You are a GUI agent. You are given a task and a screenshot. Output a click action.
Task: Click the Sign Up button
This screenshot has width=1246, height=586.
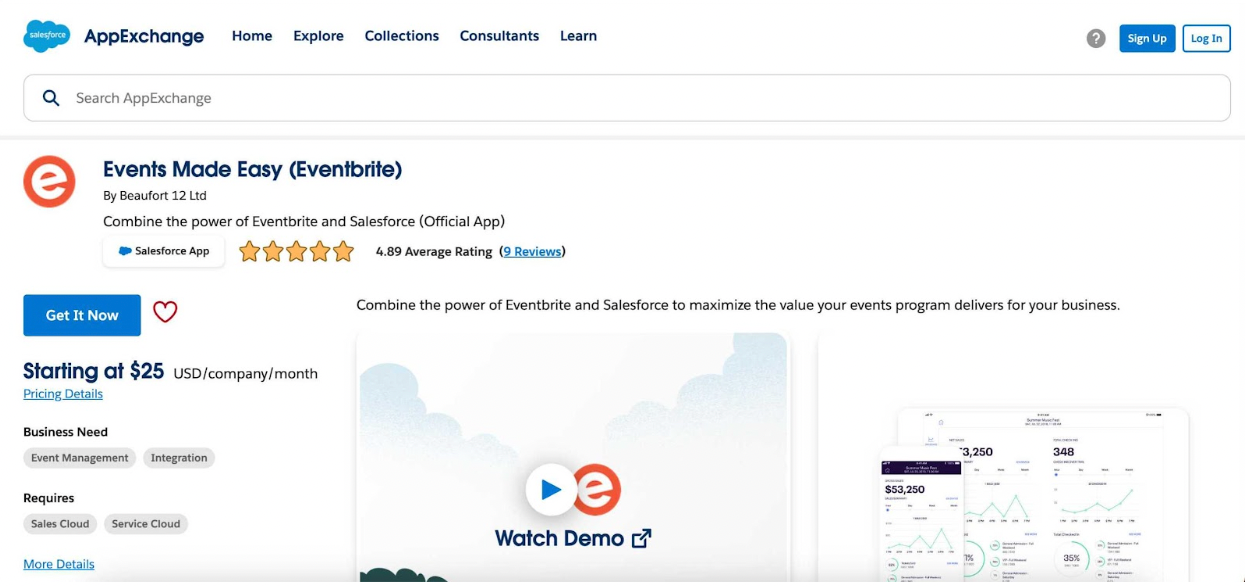coord(1147,38)
